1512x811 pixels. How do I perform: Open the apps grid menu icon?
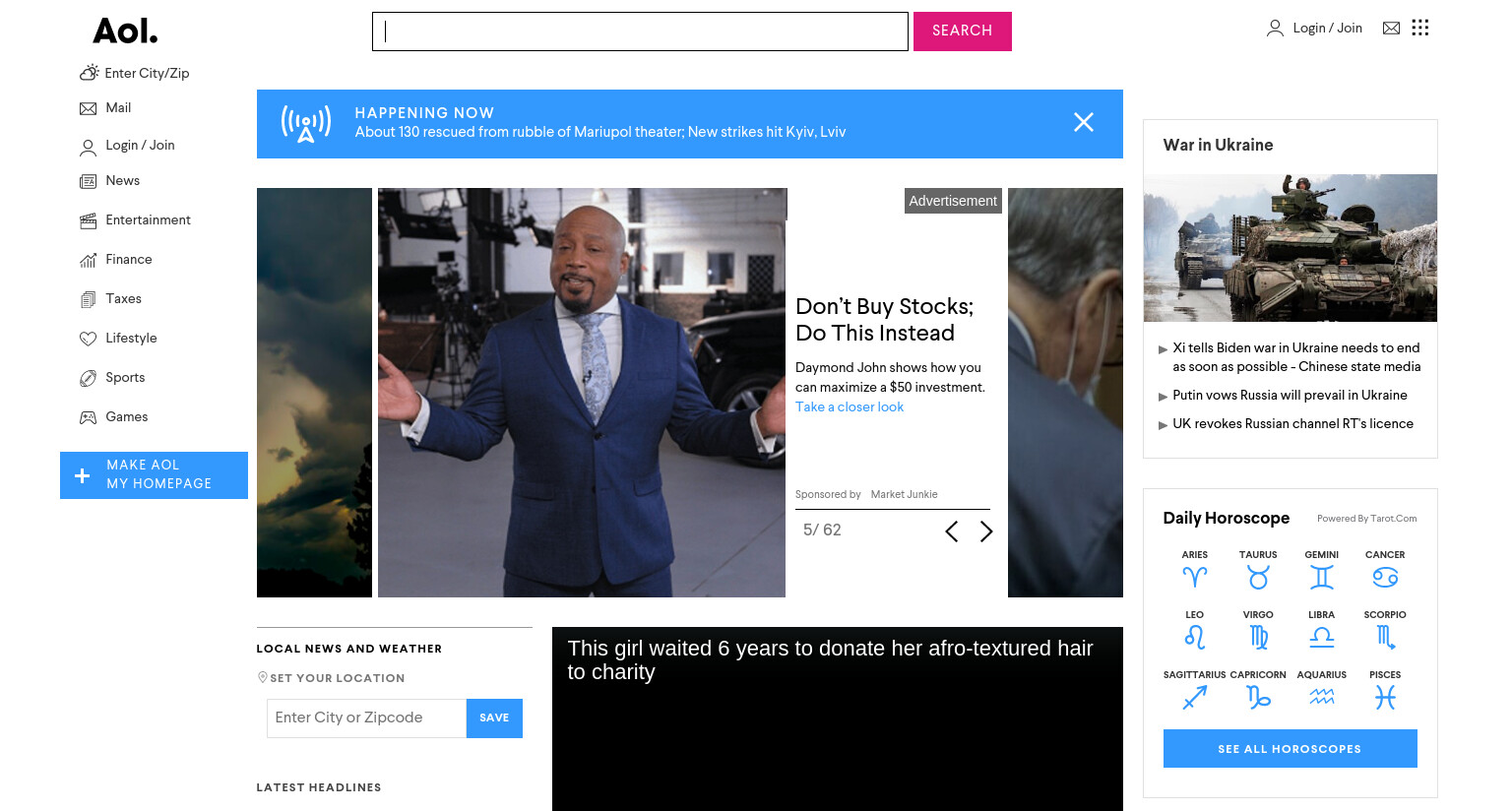1419,28
